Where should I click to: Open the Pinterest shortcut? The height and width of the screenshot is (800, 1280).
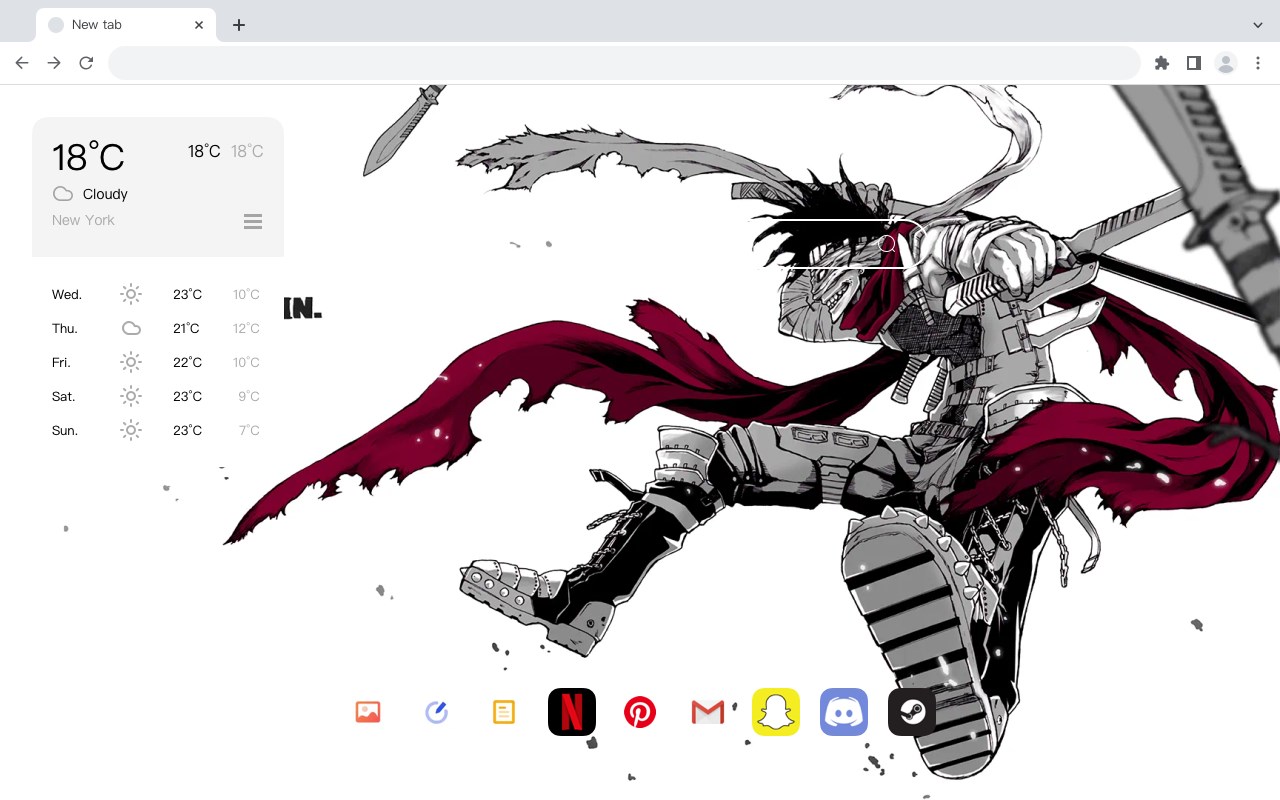coord(640,712)
